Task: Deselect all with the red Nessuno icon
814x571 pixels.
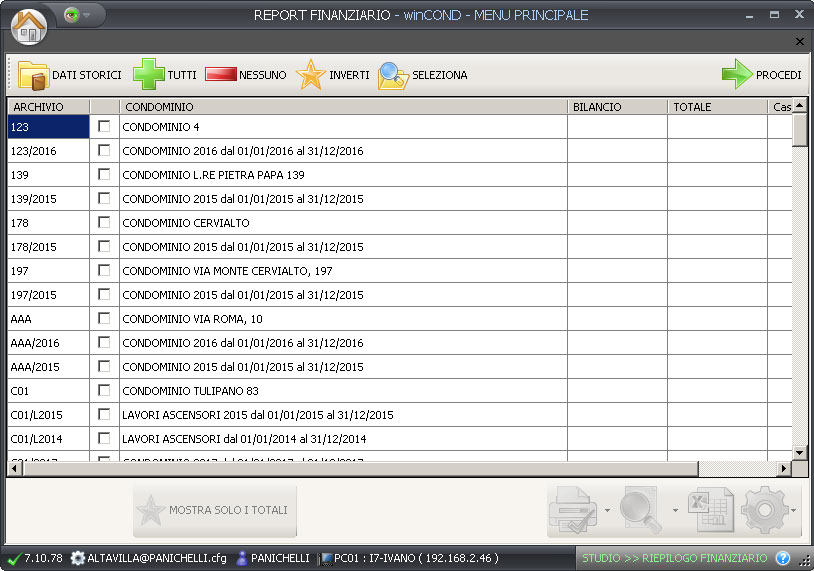Action: coord(220,75)
